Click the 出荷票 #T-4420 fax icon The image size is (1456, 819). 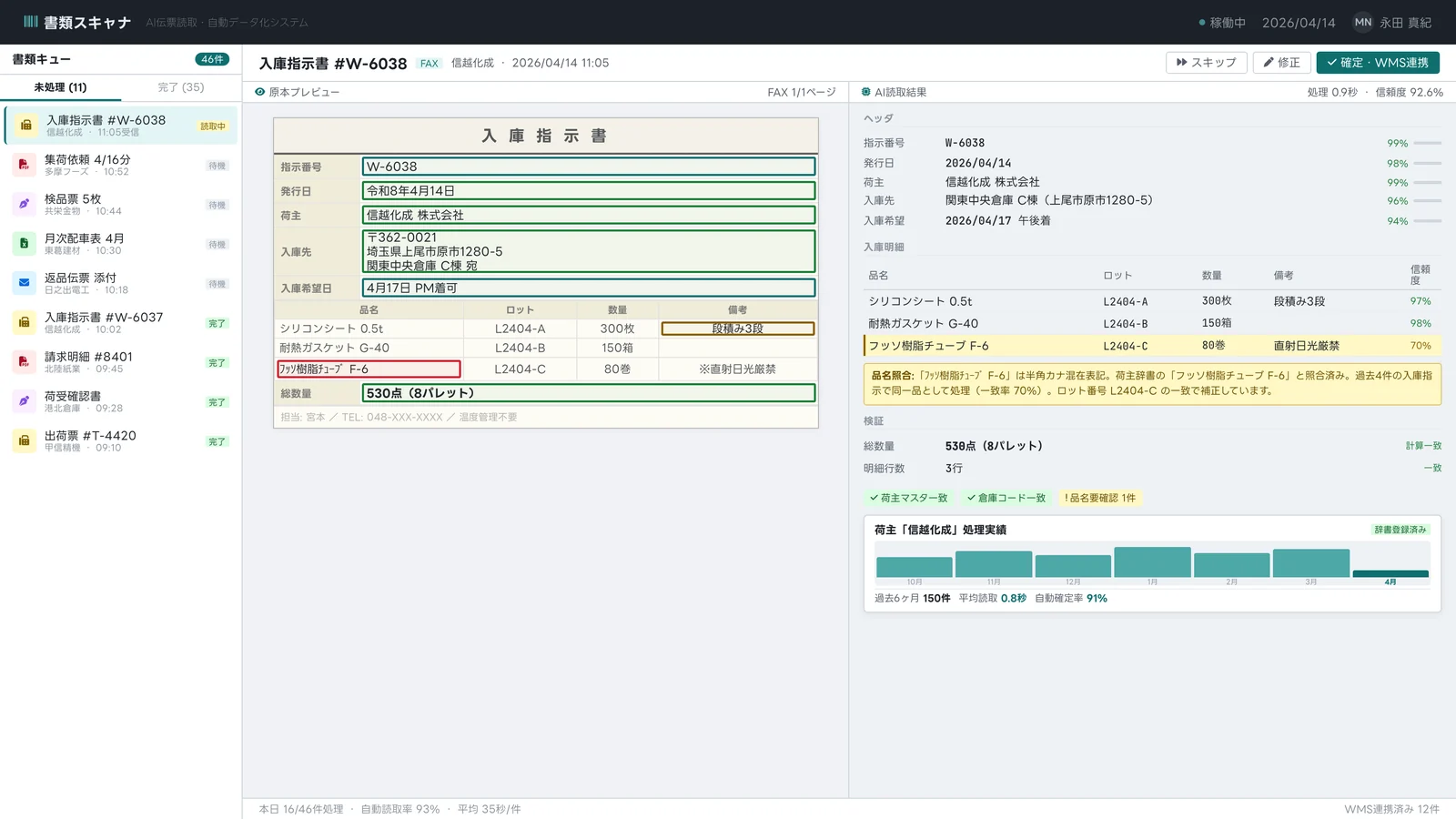[x=24, y=440]
